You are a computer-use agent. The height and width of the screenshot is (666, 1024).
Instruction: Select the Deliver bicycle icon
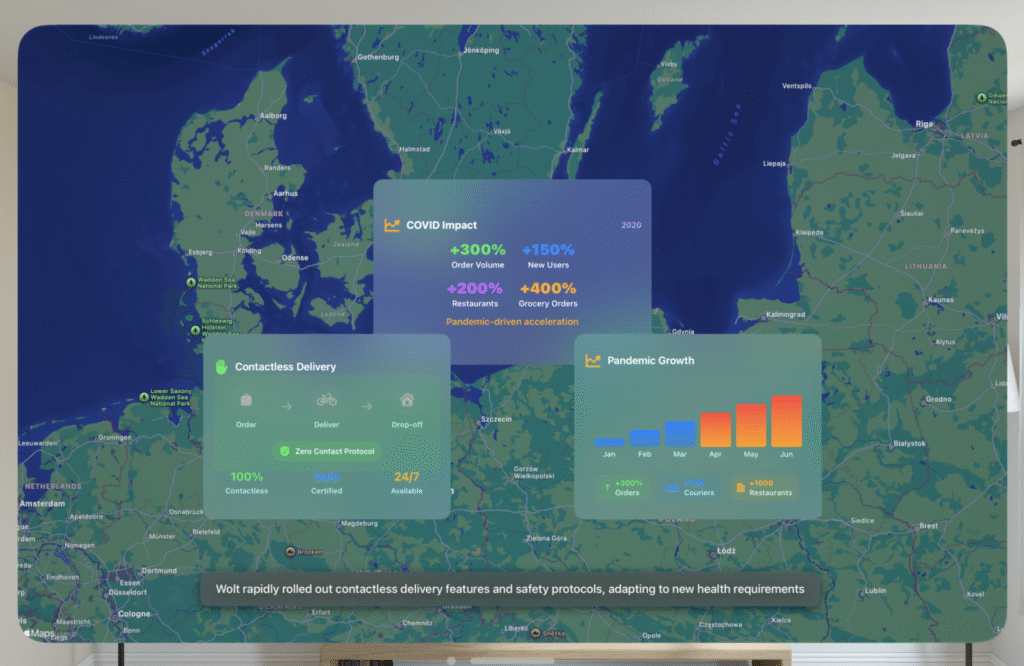tap(326, 401)
